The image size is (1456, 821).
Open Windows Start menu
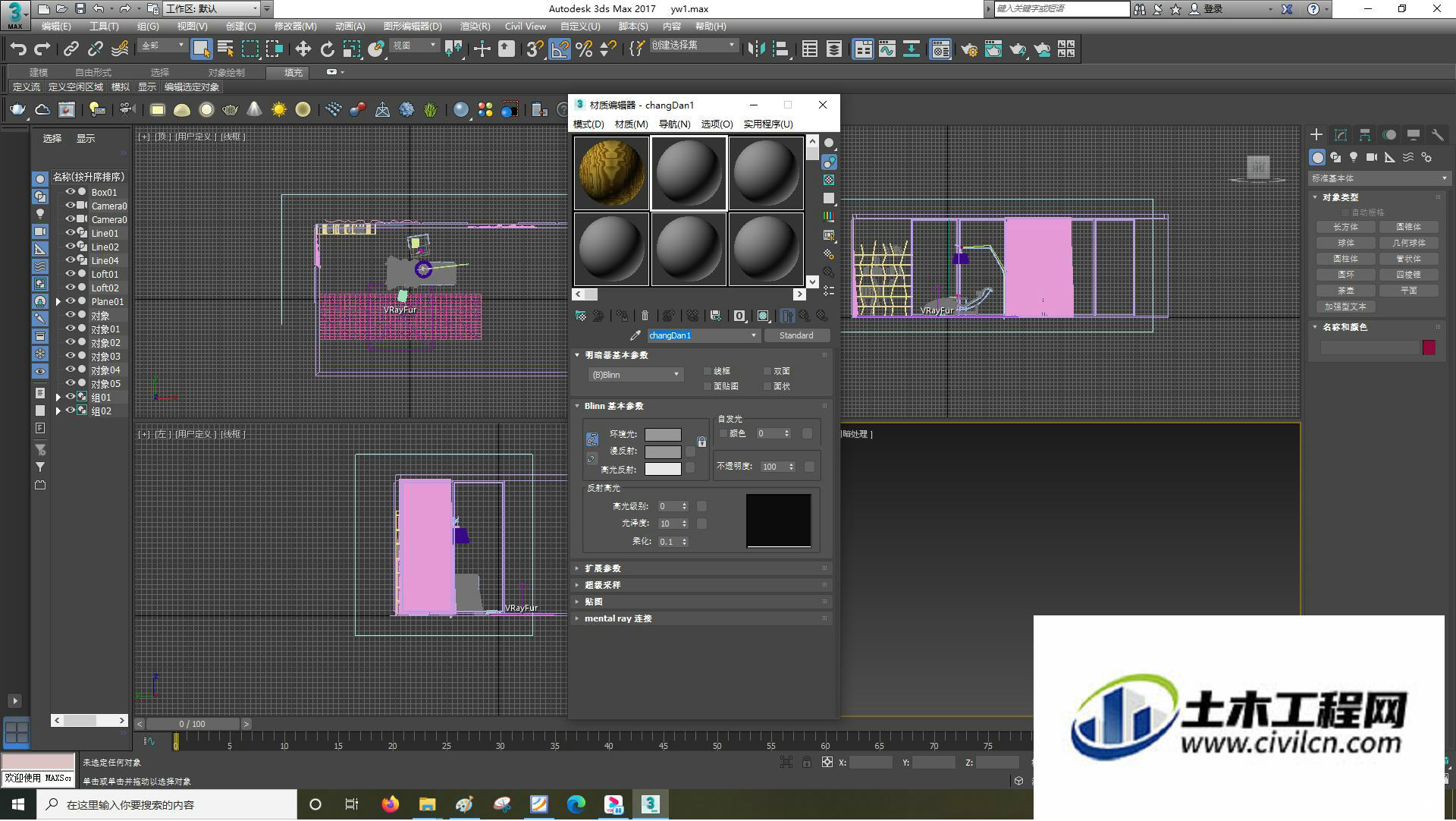point(18,804)
